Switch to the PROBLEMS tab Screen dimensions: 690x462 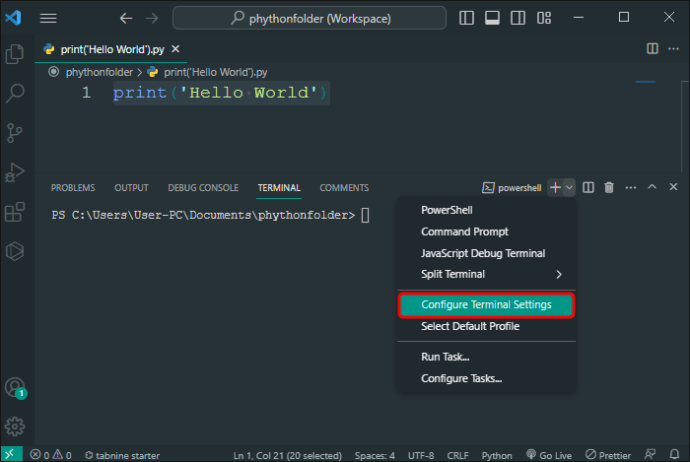click(x=73, y=188)
